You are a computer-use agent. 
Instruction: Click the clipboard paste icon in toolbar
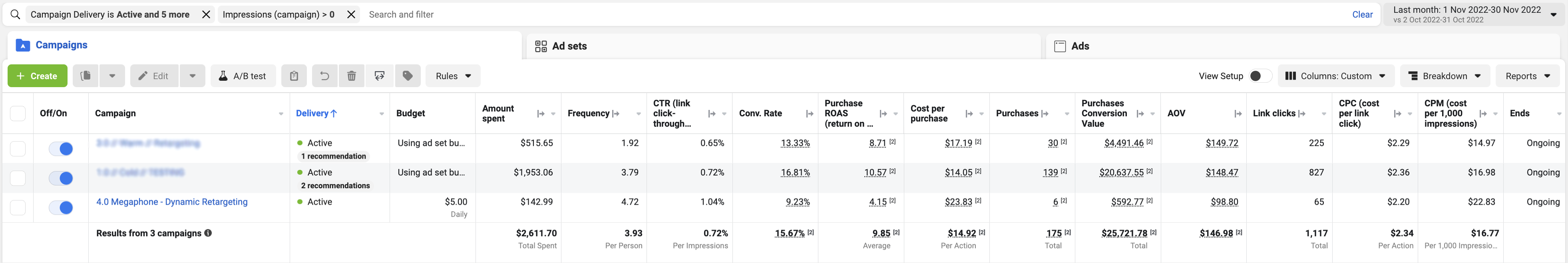[x=294, y=76]
